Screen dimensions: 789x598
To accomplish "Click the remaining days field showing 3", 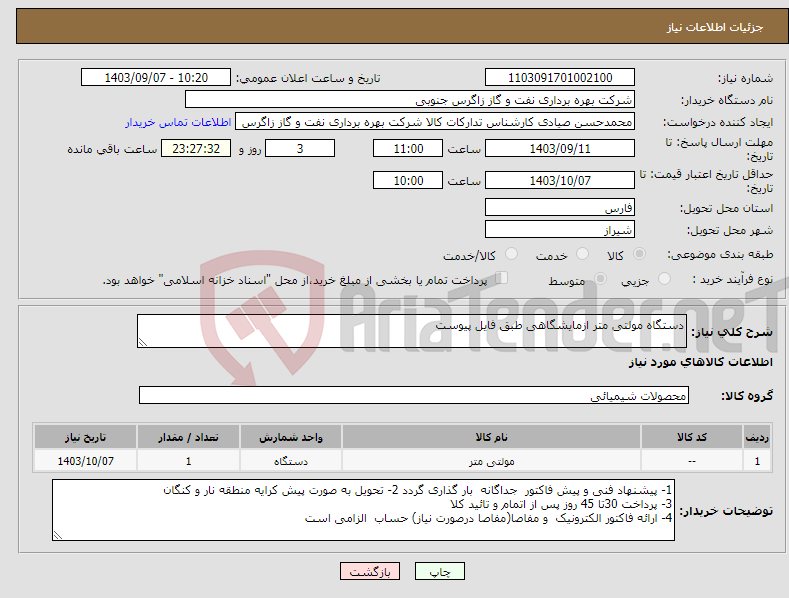I will [x=300, y=148].
